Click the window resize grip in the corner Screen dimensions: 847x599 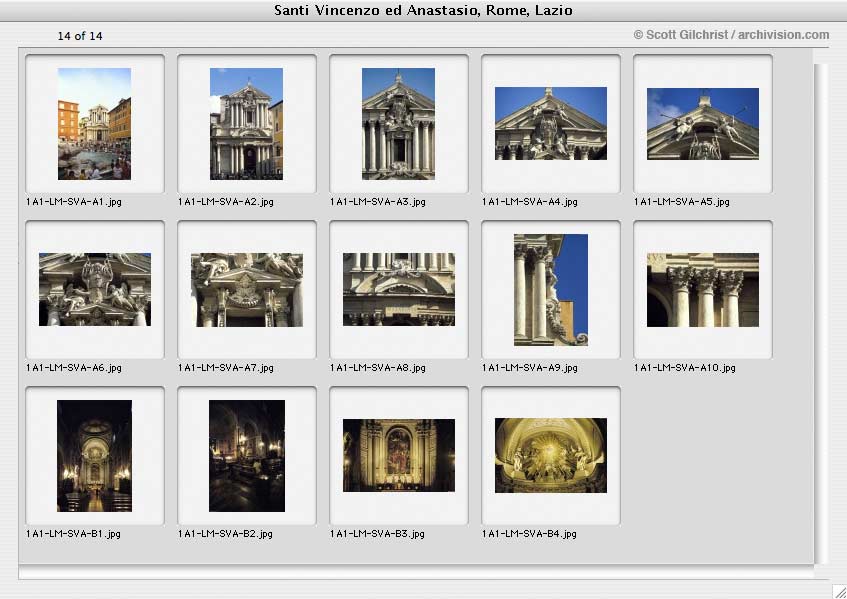839,591
